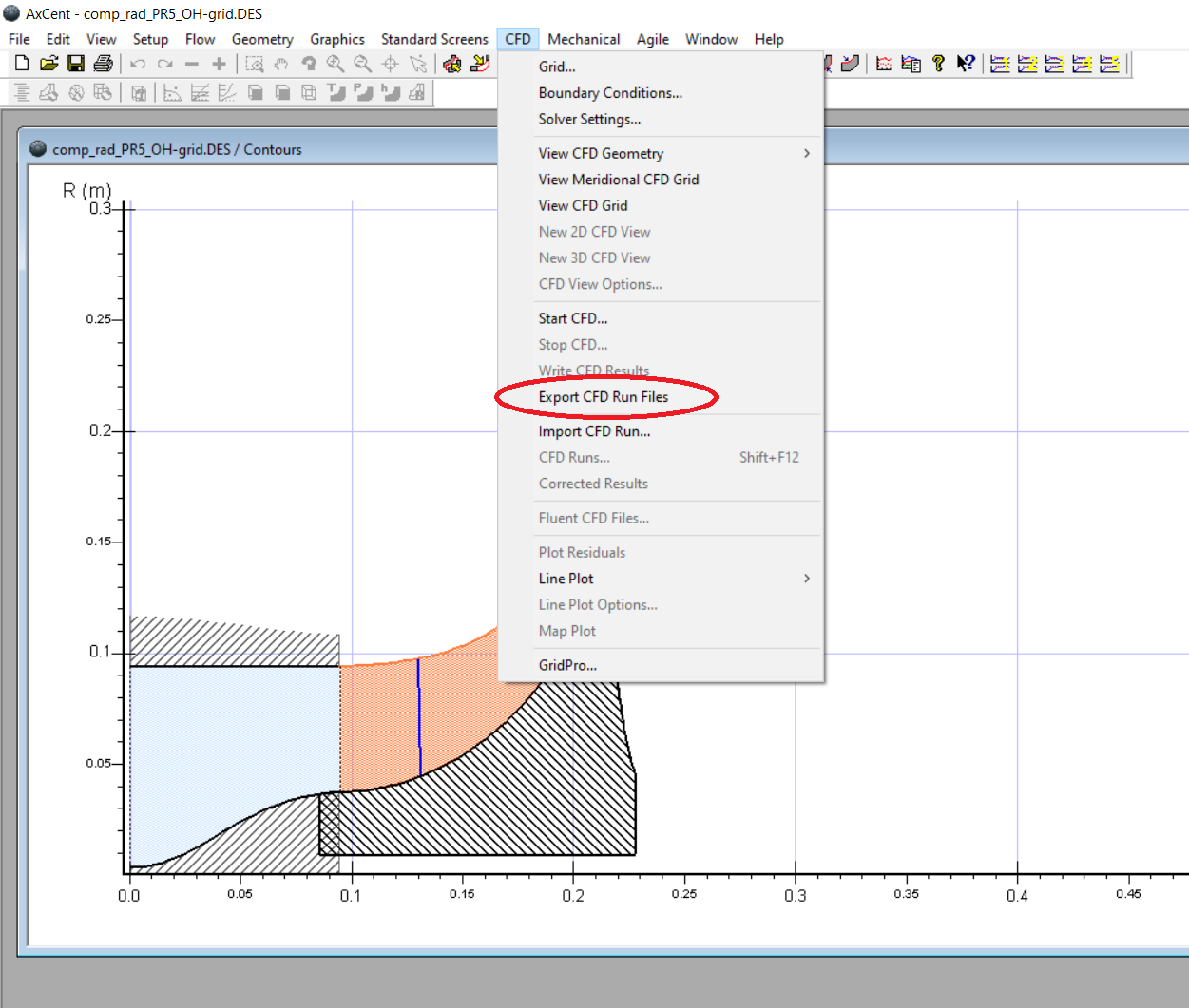Click the grayed Plot Residuals entry
The width and height of the screenshot is (1189, 1008).
661,552
